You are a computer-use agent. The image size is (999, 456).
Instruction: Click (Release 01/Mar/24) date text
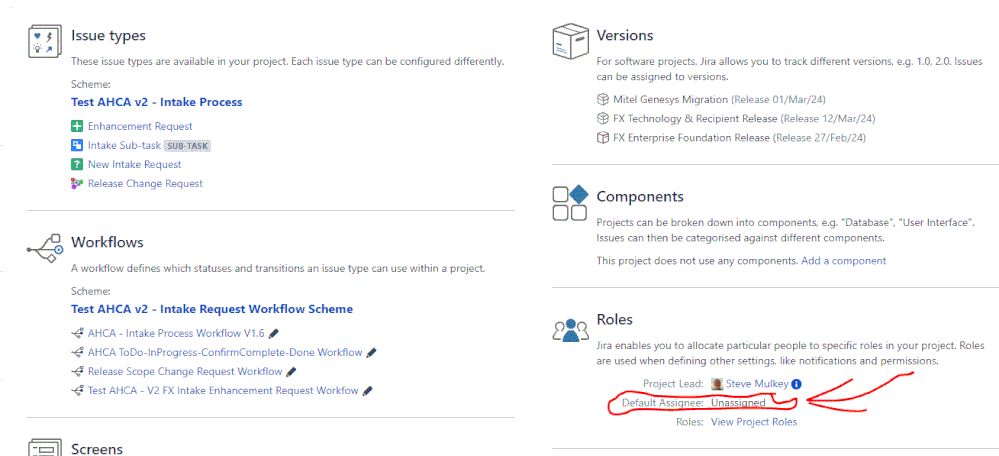pyautogui.click(x=779, y=99)
